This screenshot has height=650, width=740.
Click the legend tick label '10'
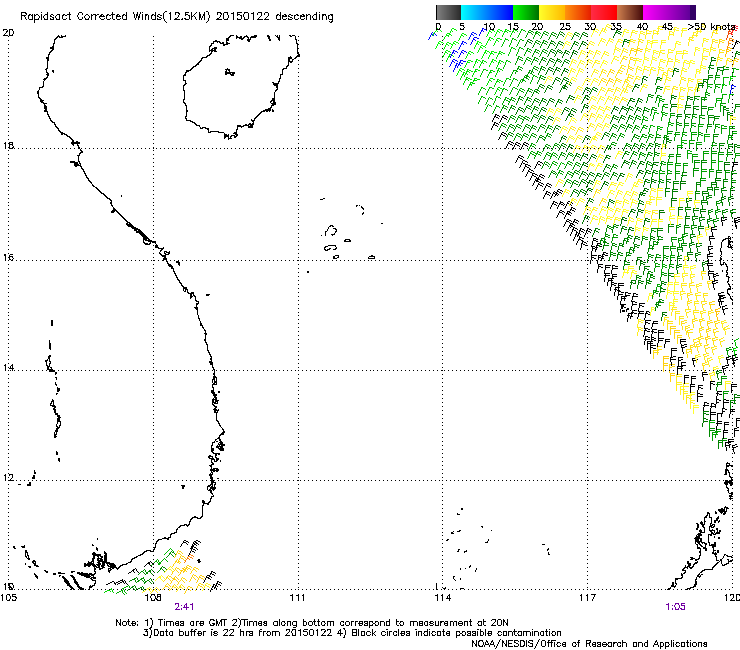489,26
